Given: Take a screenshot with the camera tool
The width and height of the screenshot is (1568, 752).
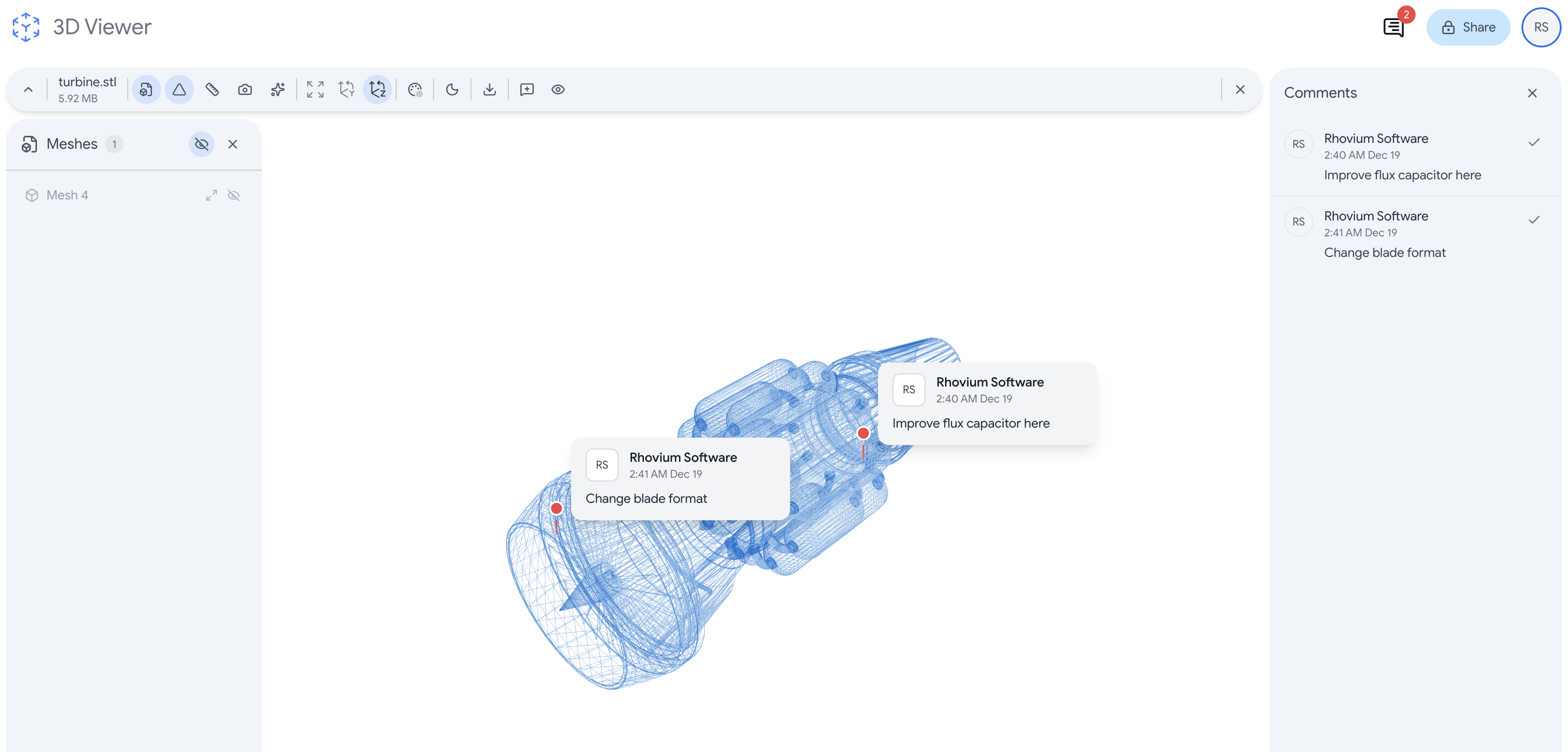Looking at the screenshot, I should pos(246,89).
